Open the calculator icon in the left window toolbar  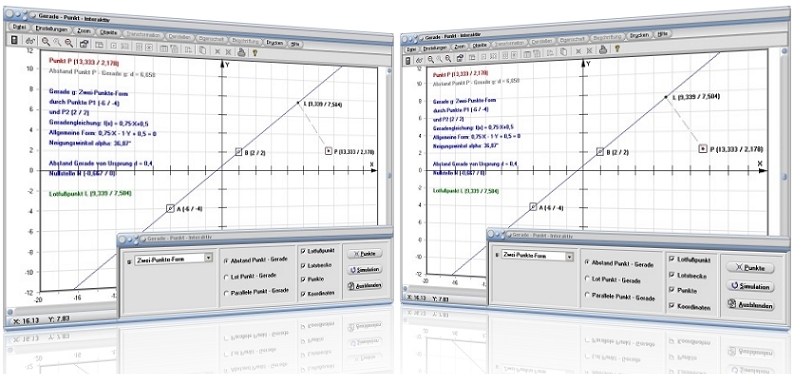pos(14,40)
